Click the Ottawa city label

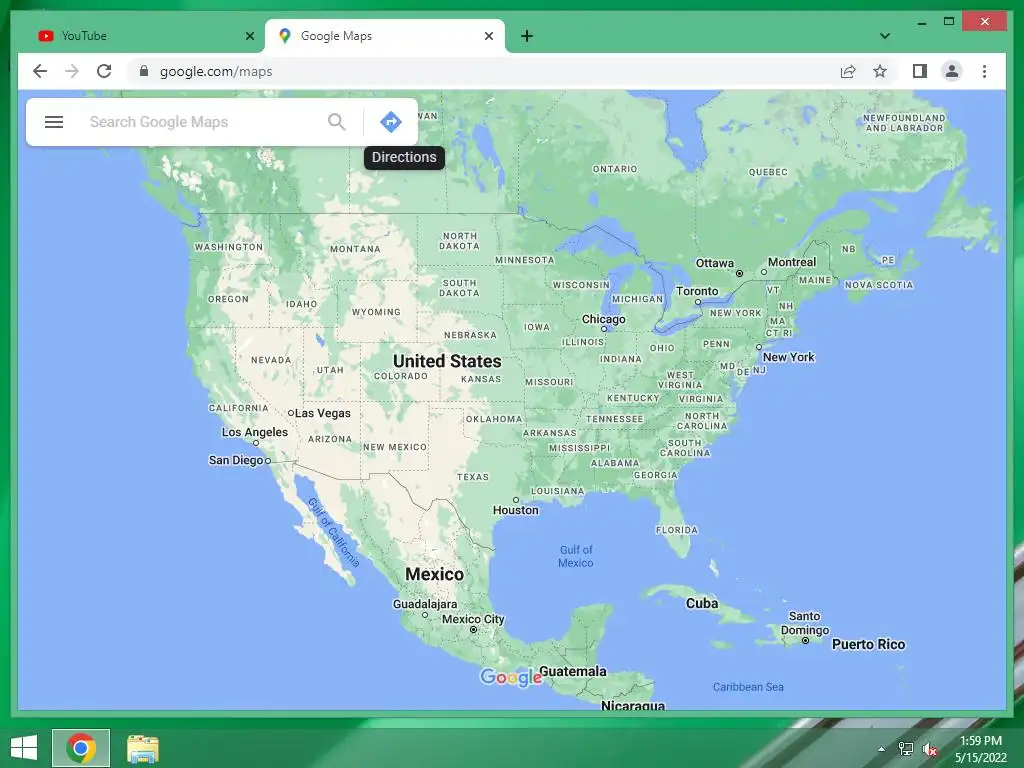[714, 263]
